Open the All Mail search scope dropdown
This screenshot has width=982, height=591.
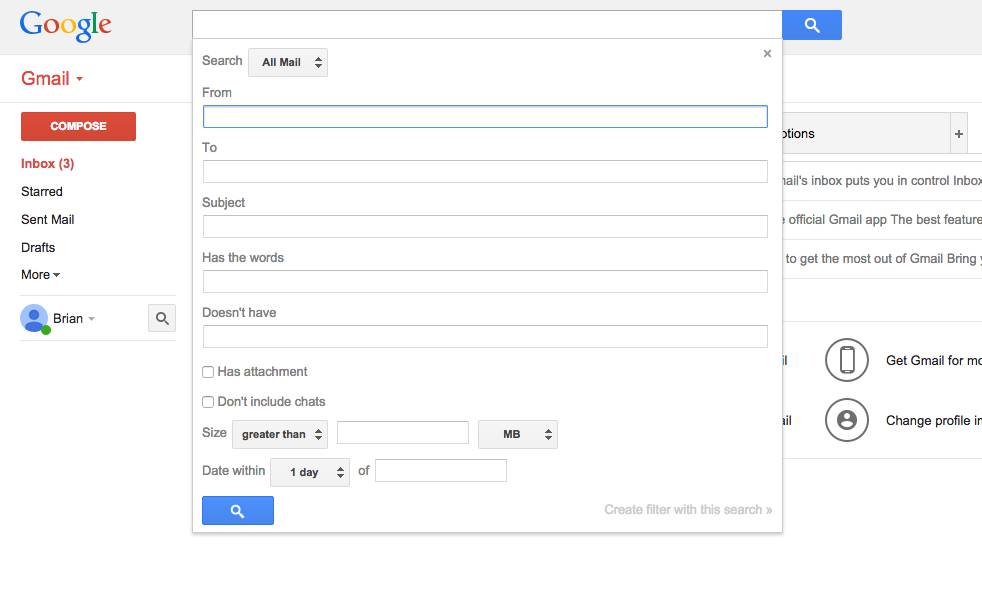click(288, 63)
